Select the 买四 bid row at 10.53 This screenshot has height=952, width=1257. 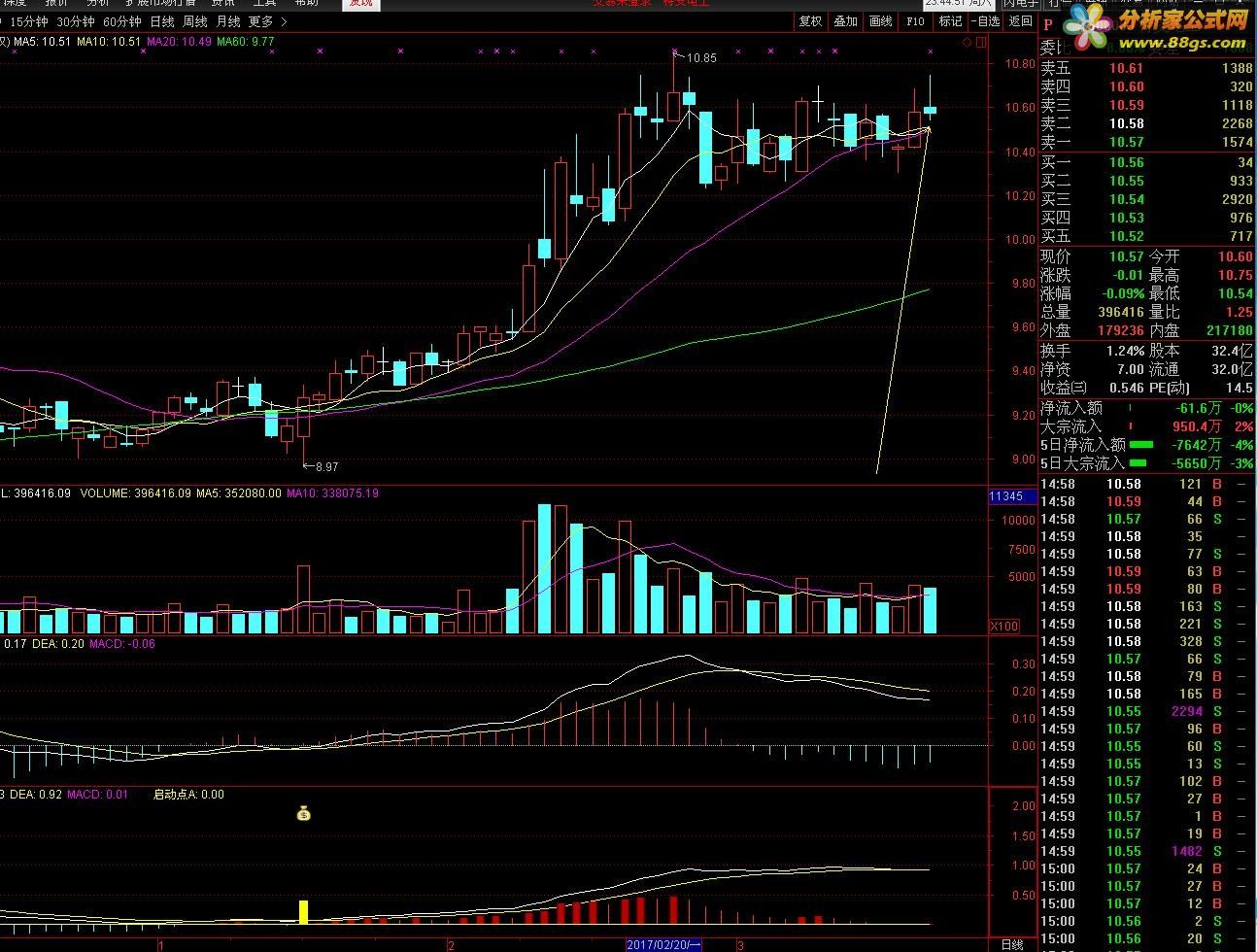coord(1147,218)
